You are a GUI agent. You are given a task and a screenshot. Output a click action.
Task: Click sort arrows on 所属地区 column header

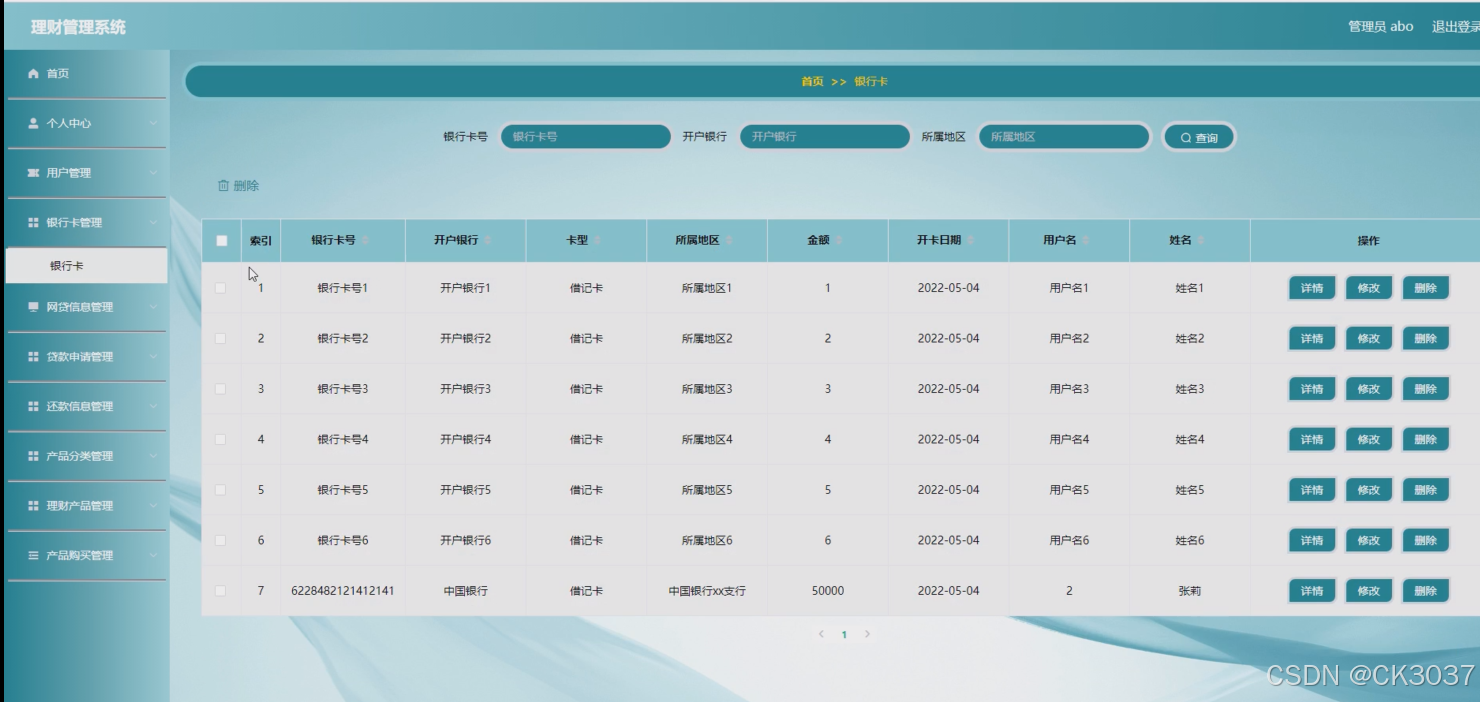click(730, 241)
